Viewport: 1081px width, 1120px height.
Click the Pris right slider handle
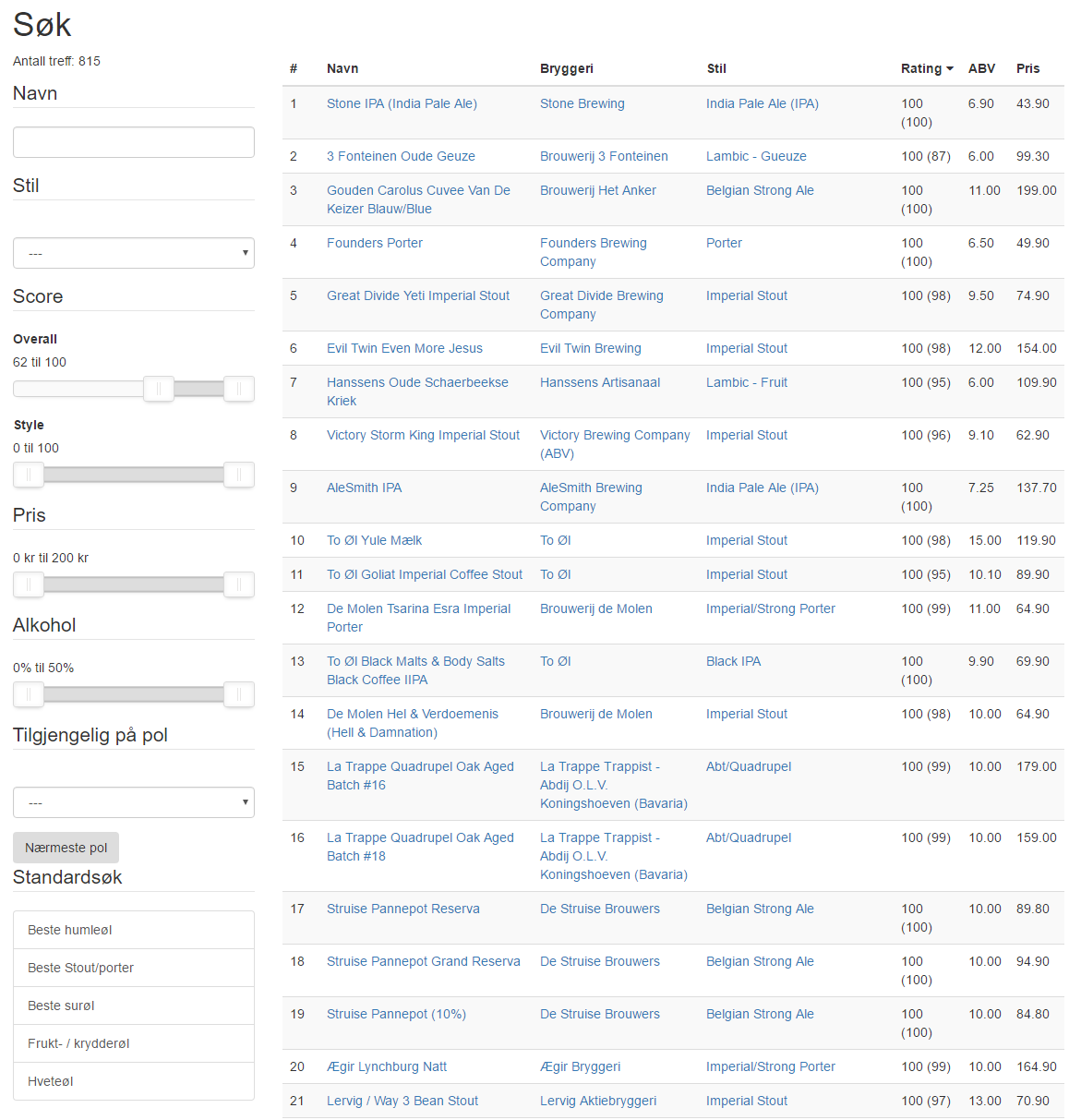pos(239,584)
